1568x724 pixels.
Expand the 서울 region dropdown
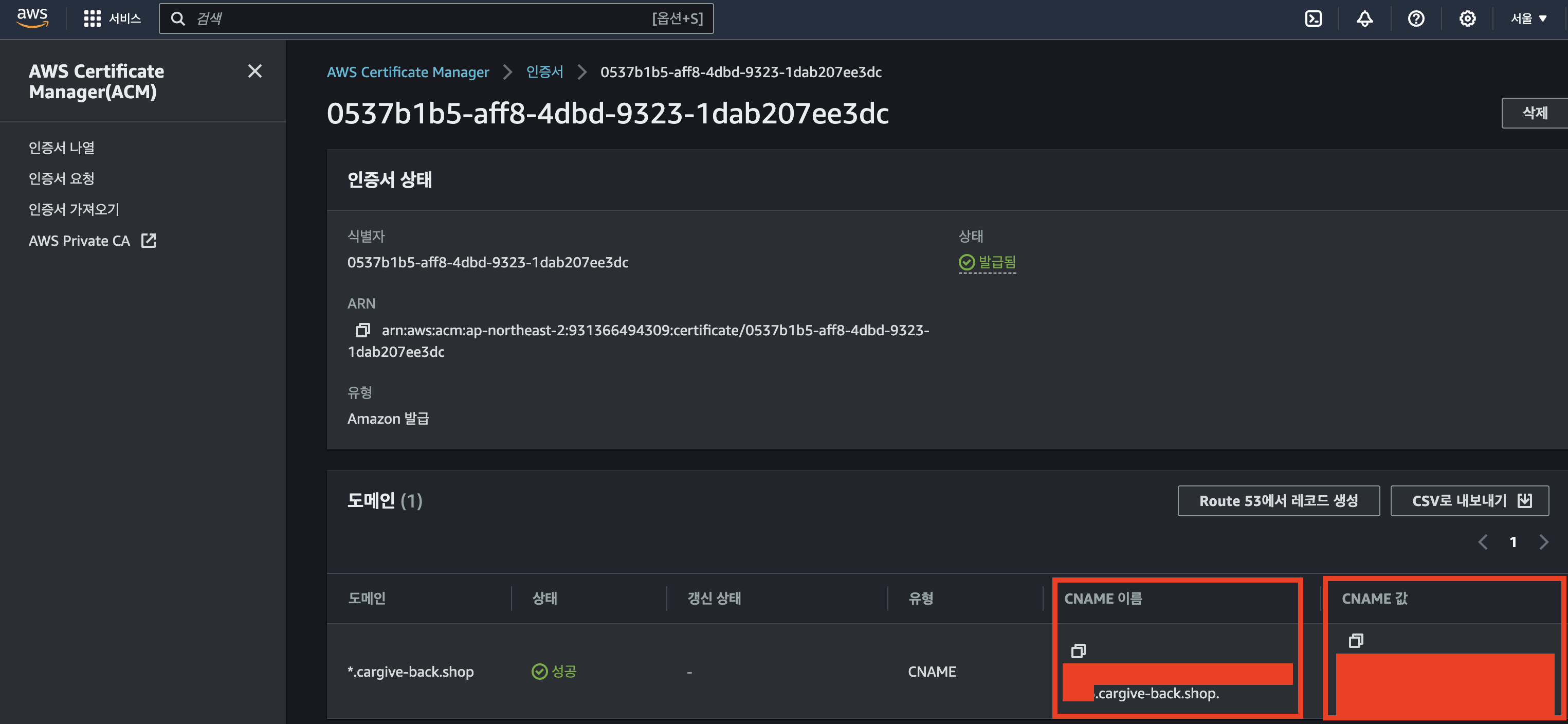pos(1528,19)
